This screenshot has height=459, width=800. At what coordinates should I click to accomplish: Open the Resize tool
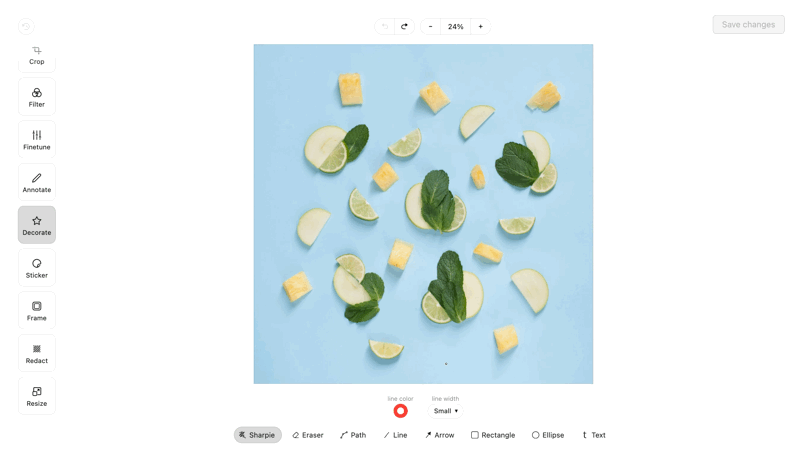[x=37, y=396]
